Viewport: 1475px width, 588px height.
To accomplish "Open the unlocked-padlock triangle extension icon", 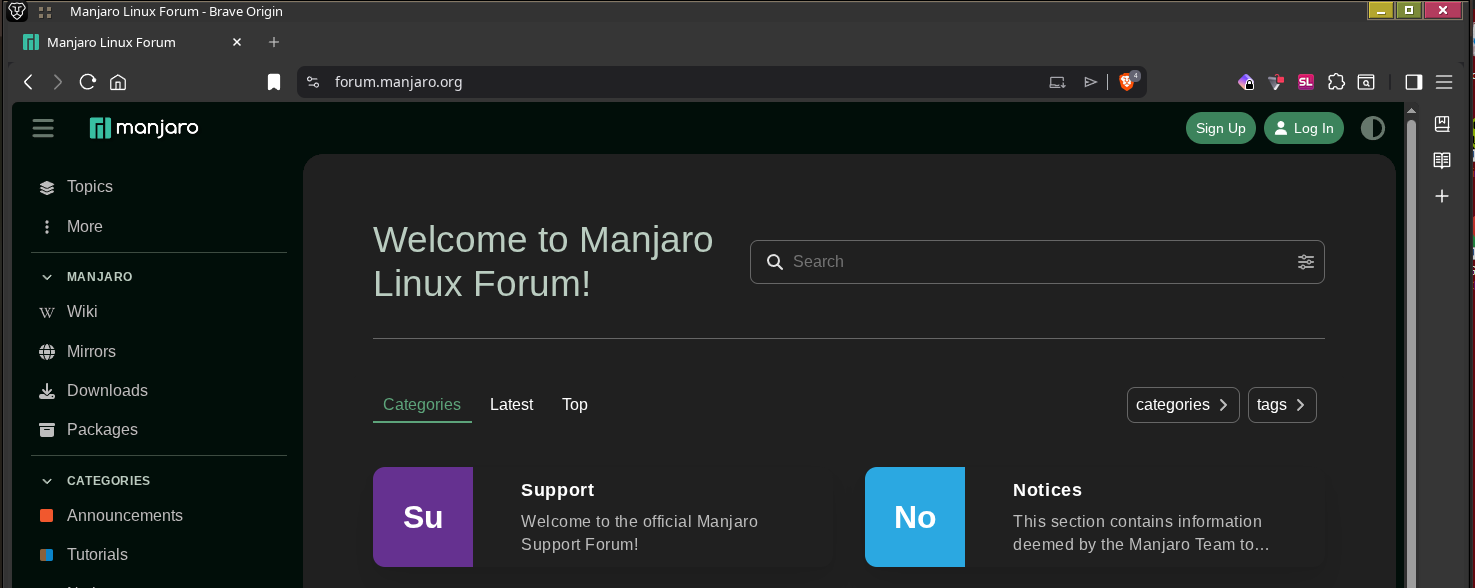I will [x=1276, y=82].
